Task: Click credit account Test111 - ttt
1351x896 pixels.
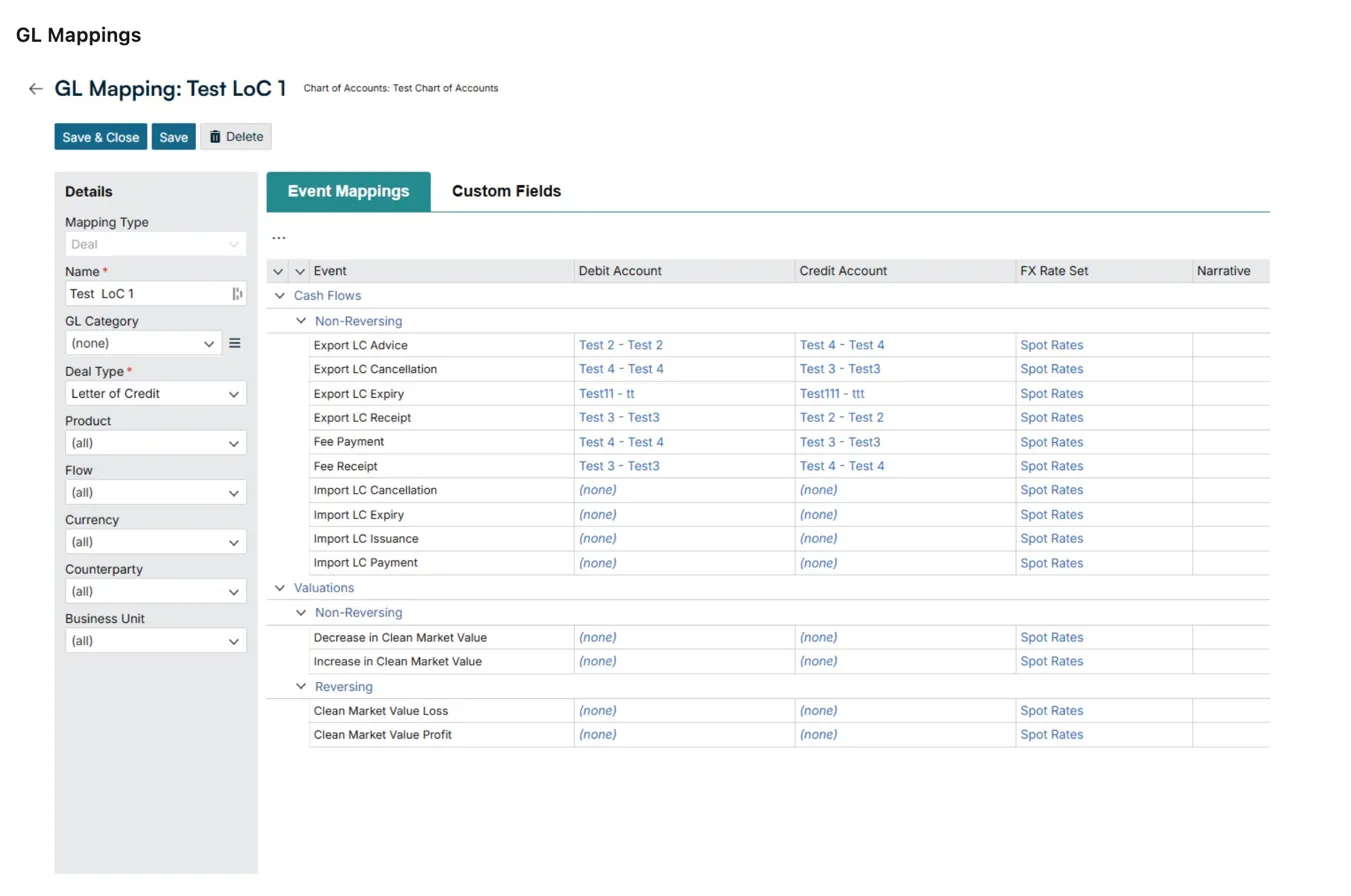Action: (832, 394)
